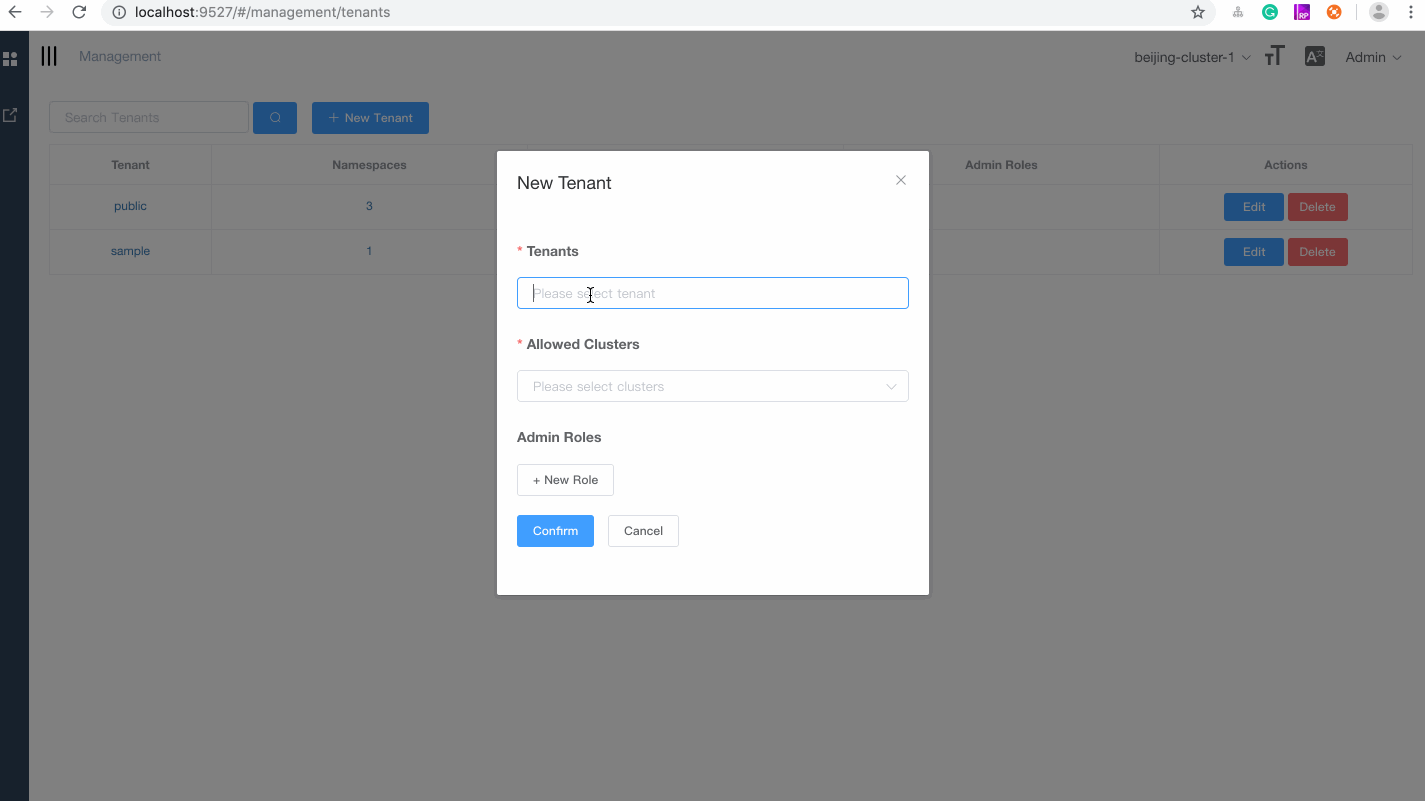Screen dimensions: 1425x801
Task: Click the search magnifier icon
Action: click(x=275, y=117)
